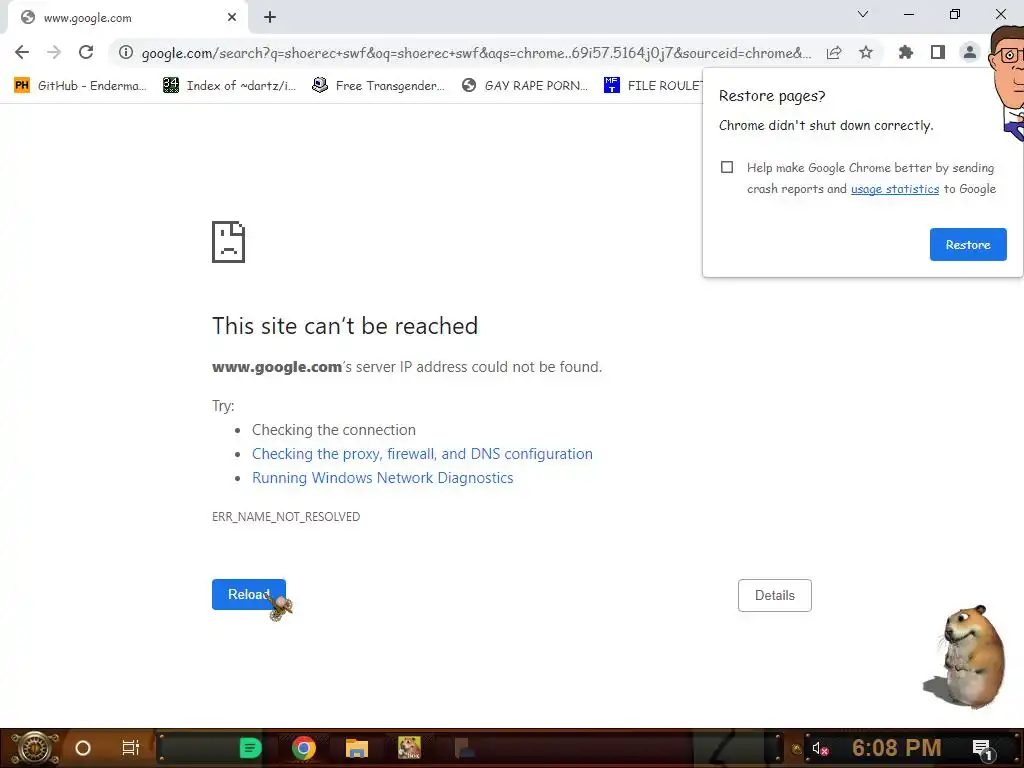Click the Restore button

[x=968, y=244]
